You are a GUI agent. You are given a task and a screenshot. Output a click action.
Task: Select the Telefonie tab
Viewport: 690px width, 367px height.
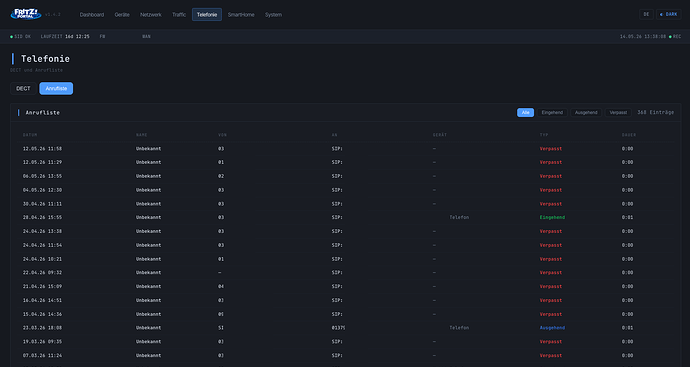pyautogui.click(x=207, y=15)
